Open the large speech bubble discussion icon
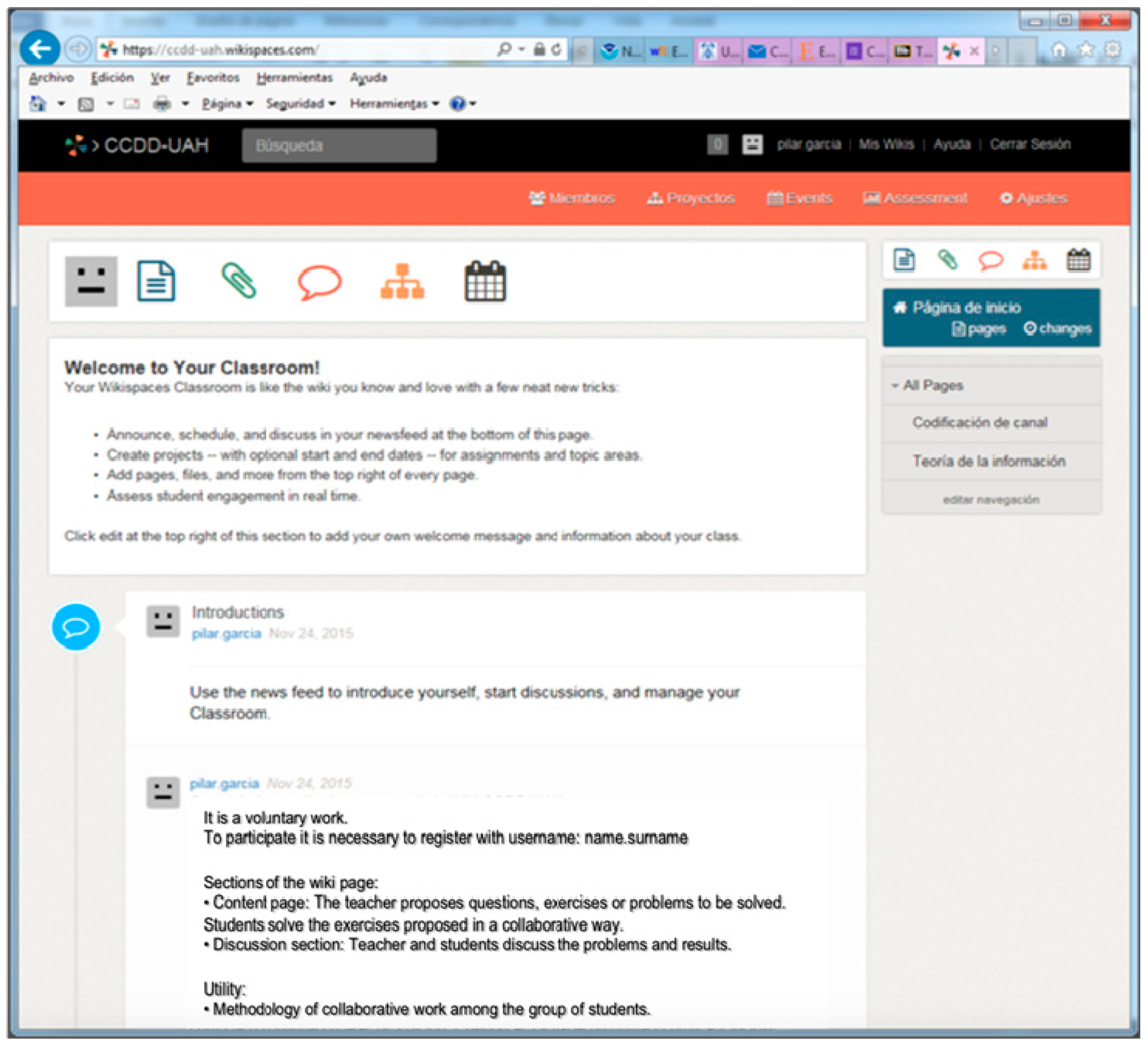Image resolution: width=1148 pixels, height=1047 pixels. 319,282
